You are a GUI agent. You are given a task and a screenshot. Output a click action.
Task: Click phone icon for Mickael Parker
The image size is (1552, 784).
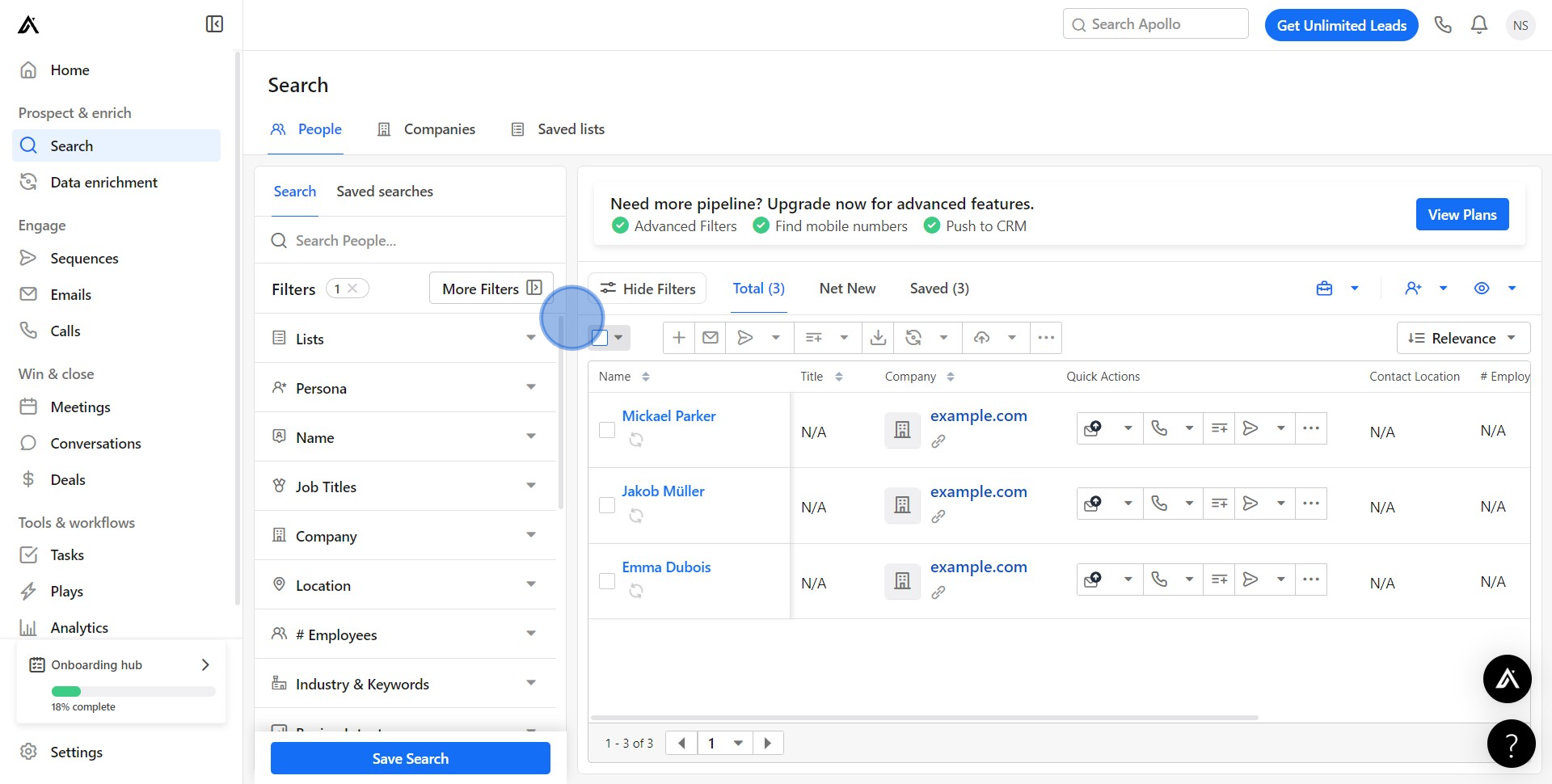point(1159,428)
